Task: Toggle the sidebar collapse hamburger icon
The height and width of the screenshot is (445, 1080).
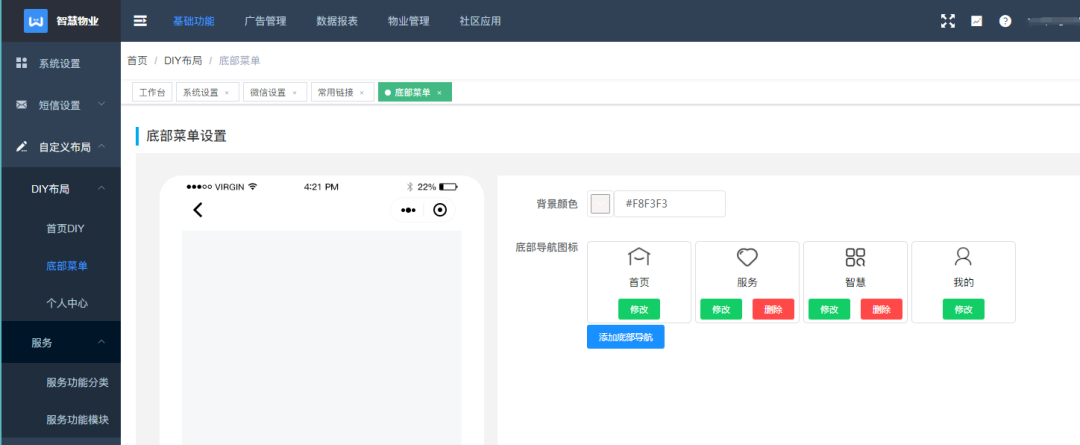Action: [140, 21]
